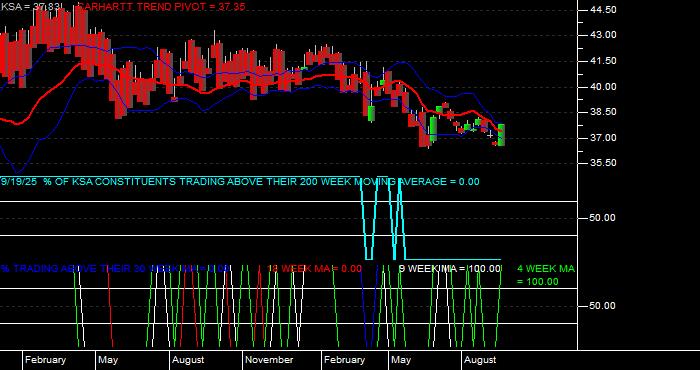
Task: Click the 38.50 price axis value
Action: pos(603,112)
